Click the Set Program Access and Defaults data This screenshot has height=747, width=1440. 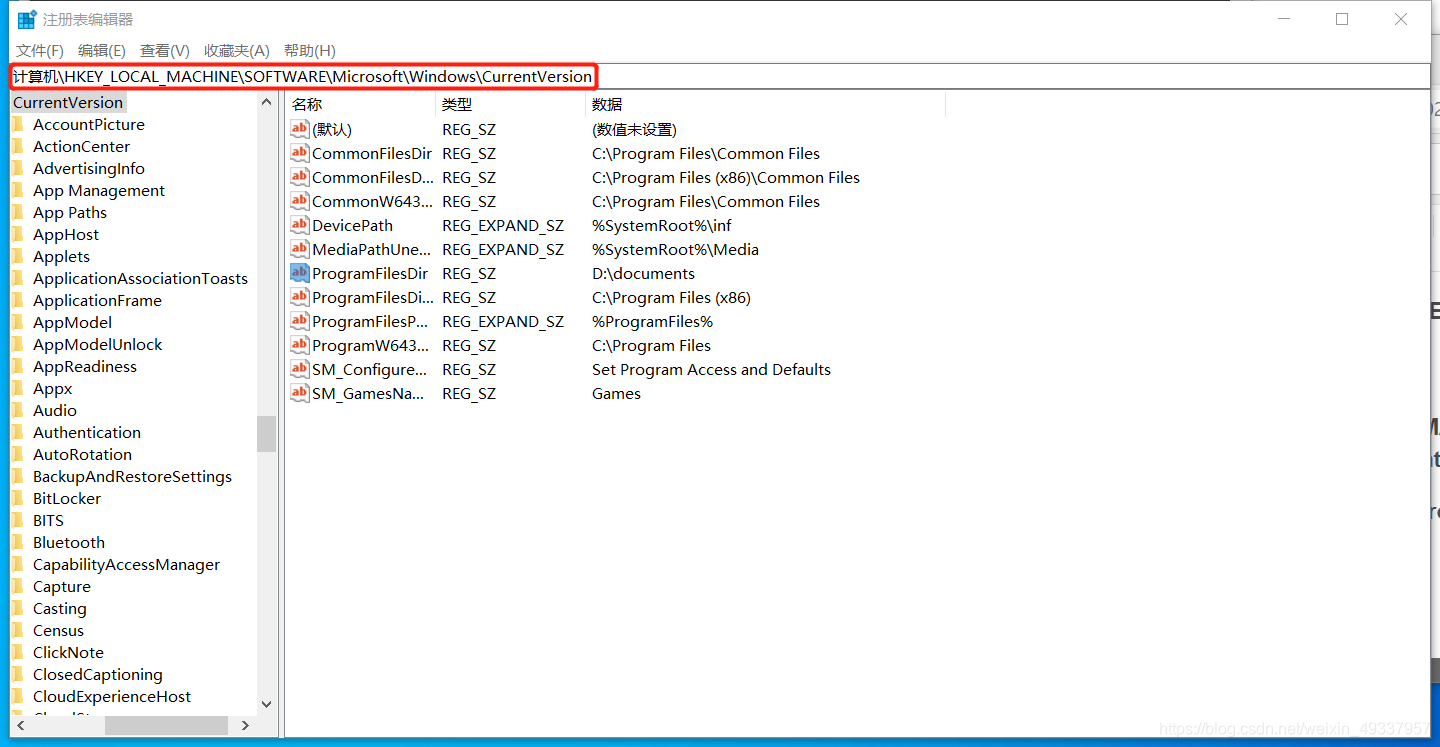coord(711,369)
